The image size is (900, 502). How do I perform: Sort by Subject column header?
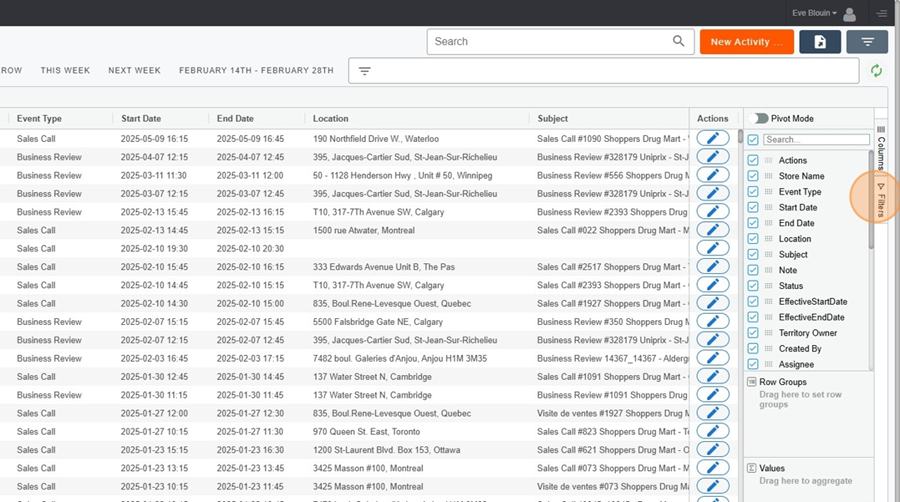pos(552,118)
